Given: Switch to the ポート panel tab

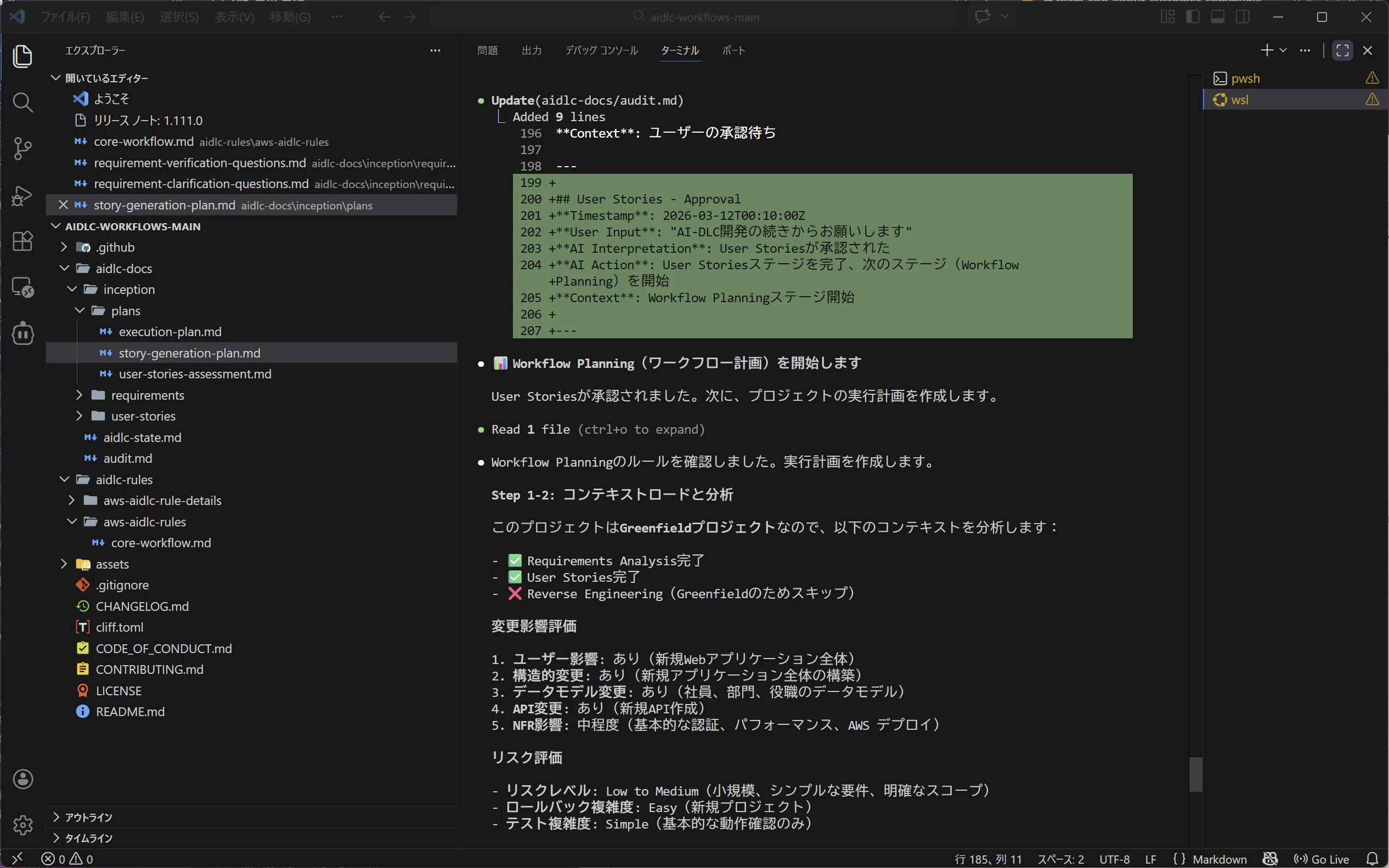Looking at the screenshot, I should (733, 50).
